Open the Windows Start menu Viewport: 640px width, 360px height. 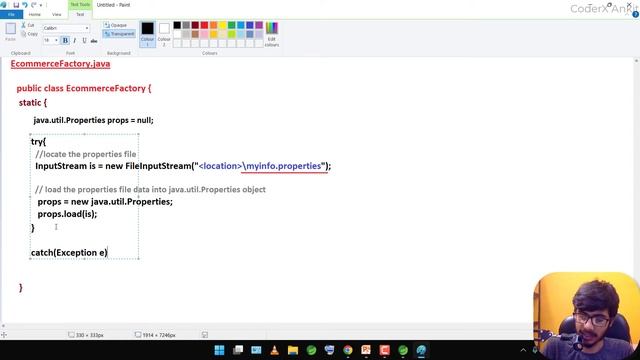click(x=220, y=350)
